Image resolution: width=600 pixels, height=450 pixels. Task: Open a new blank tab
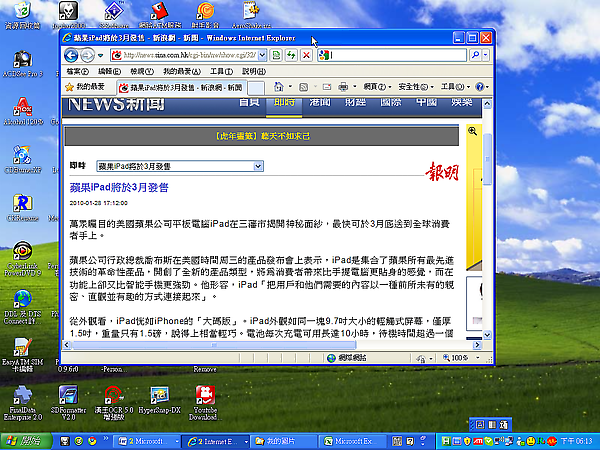(x=256, y=88)
